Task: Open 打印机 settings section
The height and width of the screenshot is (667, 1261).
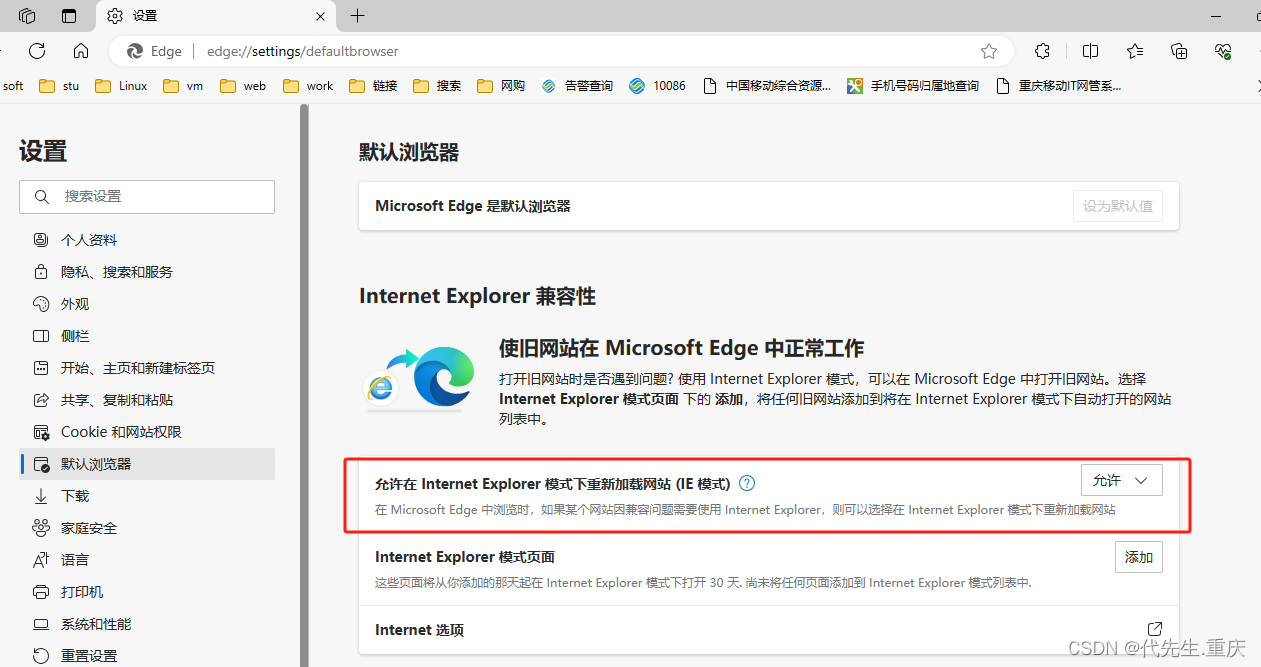Action: pyautogui.click(x=147, y=592)
